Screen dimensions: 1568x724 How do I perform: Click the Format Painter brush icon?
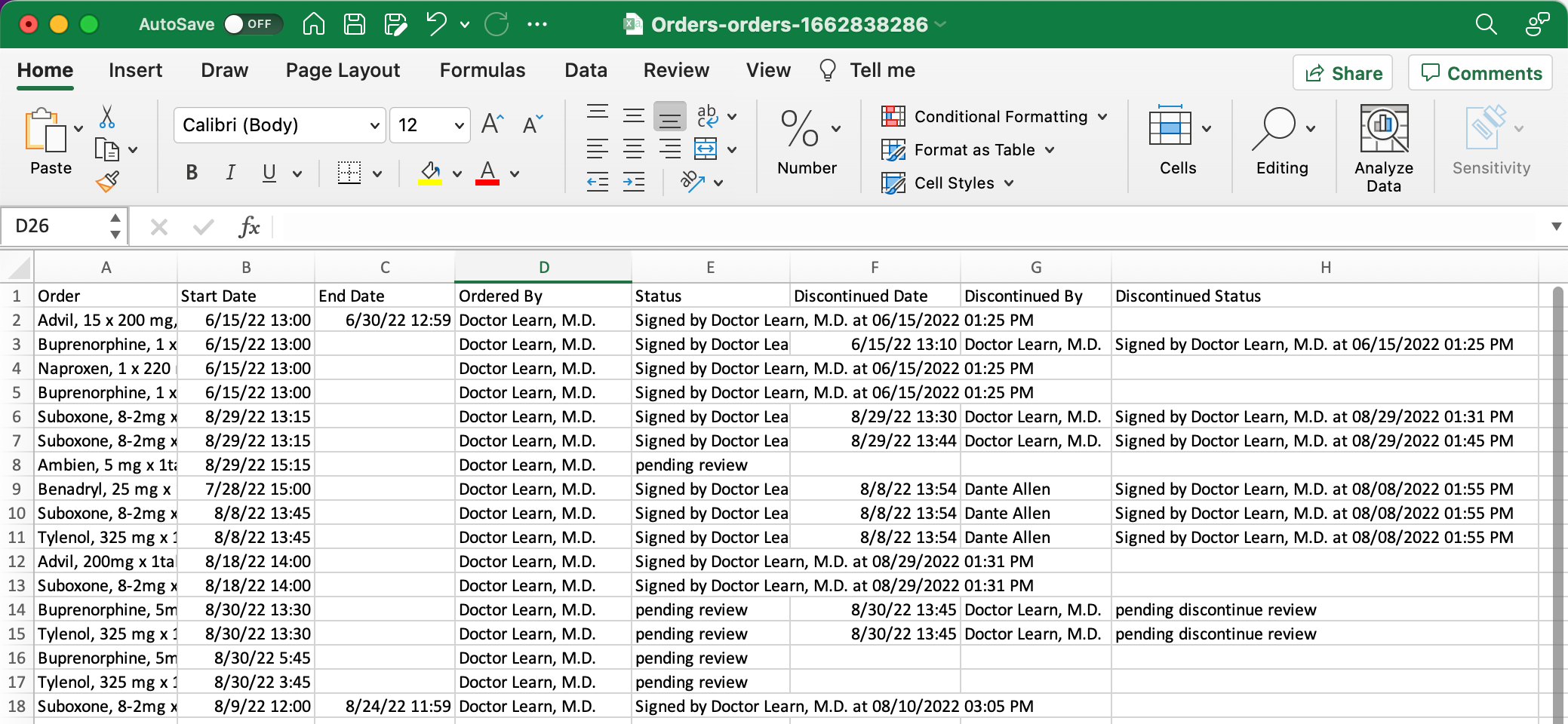(107, 181)
